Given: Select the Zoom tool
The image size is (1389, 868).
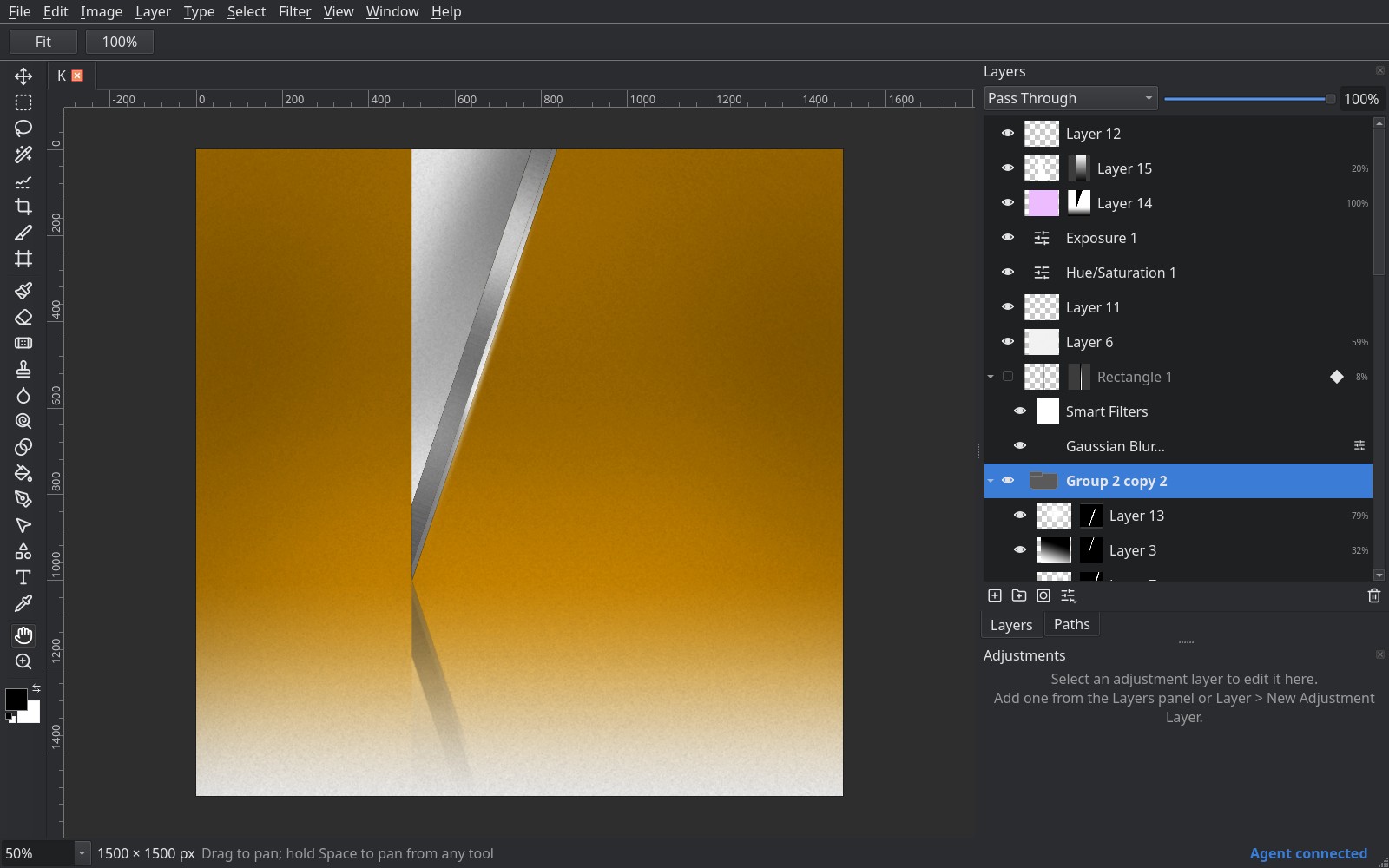Looking at the screenshot, I should coord(23,661).
